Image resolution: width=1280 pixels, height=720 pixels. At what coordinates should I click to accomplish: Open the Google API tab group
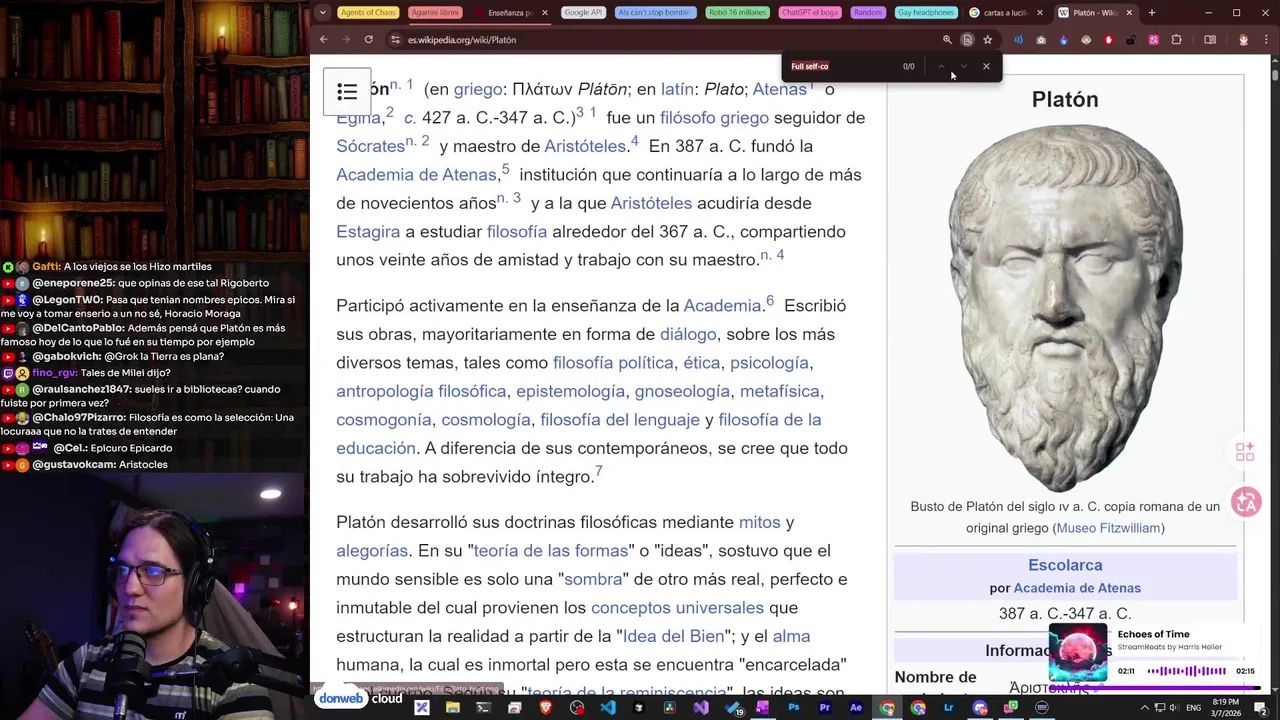tap(583, 13)
